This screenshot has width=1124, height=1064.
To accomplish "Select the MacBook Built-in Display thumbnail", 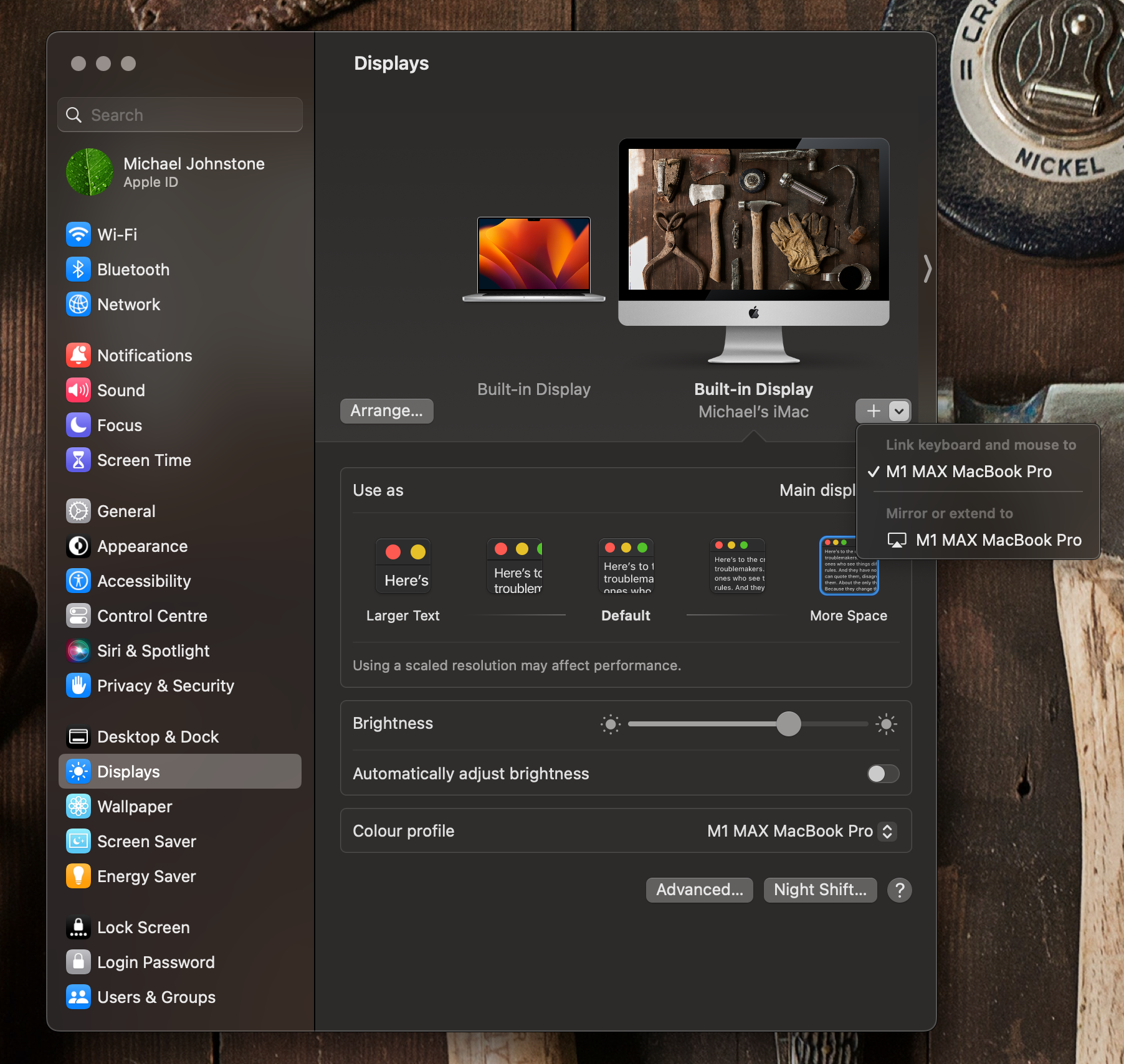I will click(534, 259).
